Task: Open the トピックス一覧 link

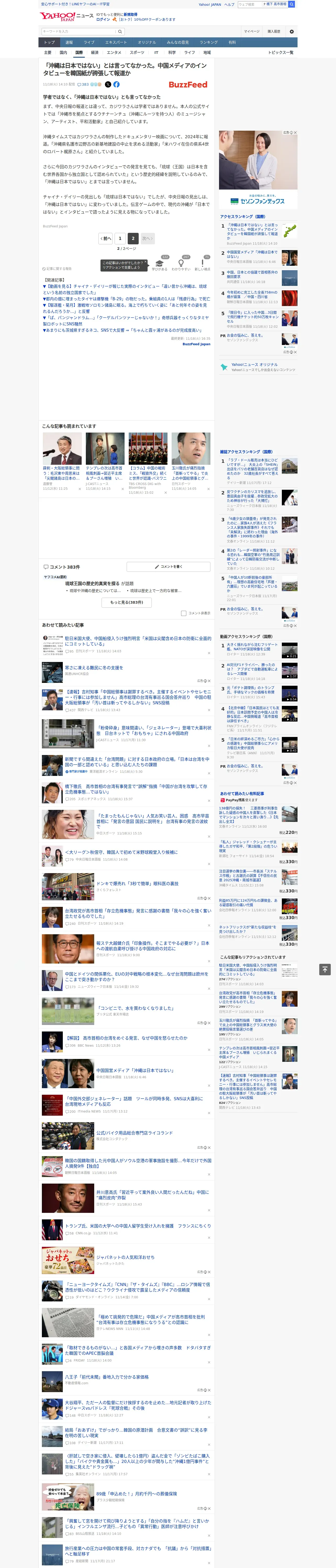Action: click(x=281, y=52)
